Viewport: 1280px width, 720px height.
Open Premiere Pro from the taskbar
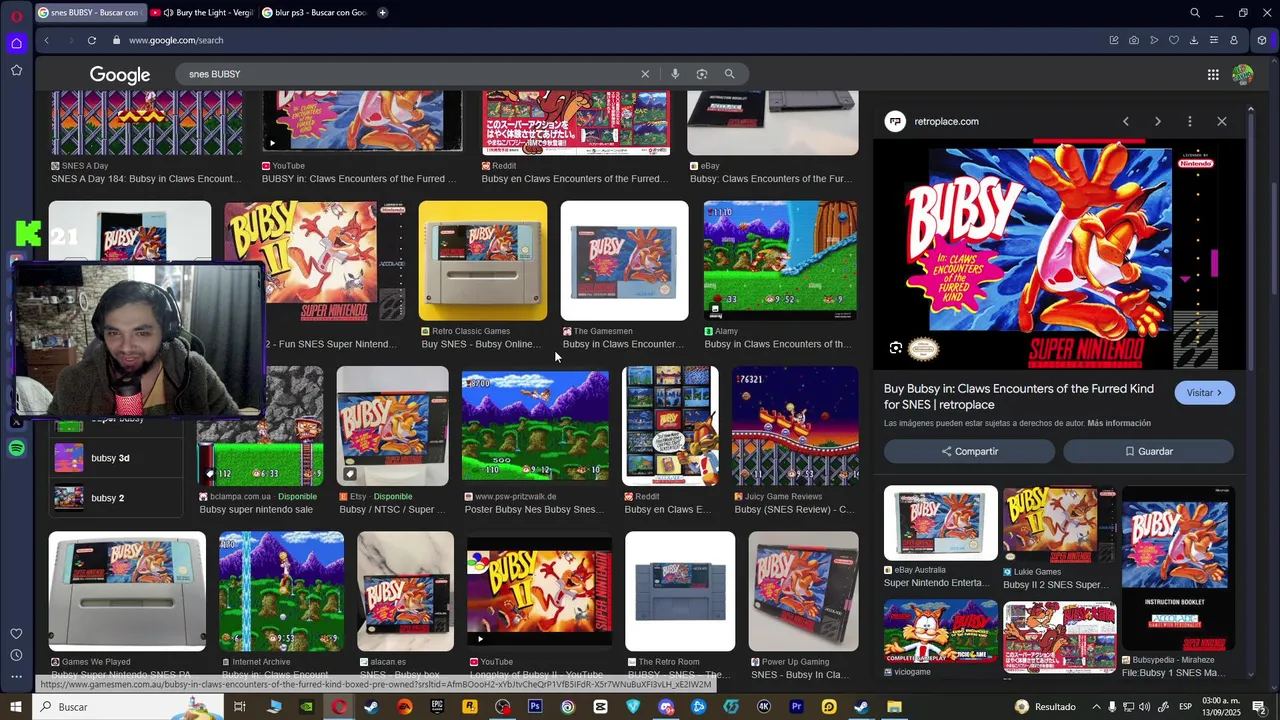[x=796, y=707]
